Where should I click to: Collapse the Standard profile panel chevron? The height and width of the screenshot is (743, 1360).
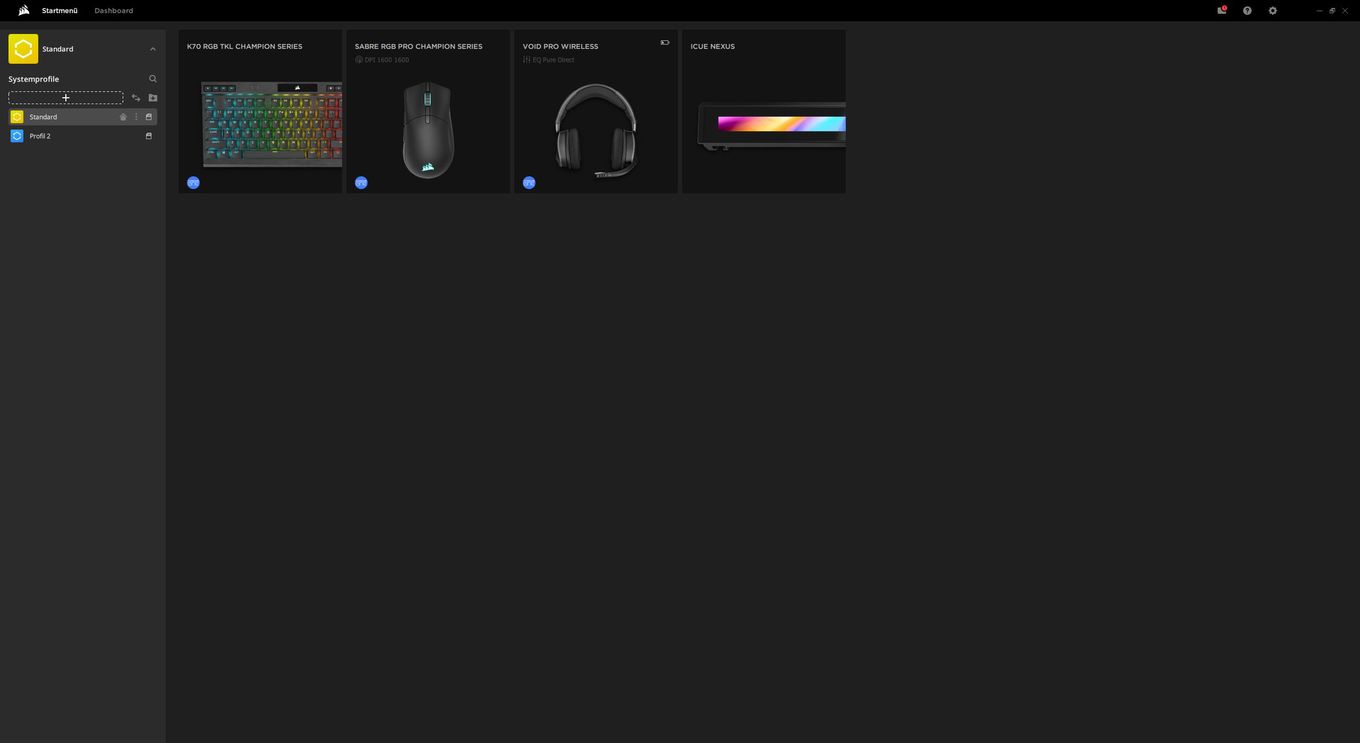153,49
